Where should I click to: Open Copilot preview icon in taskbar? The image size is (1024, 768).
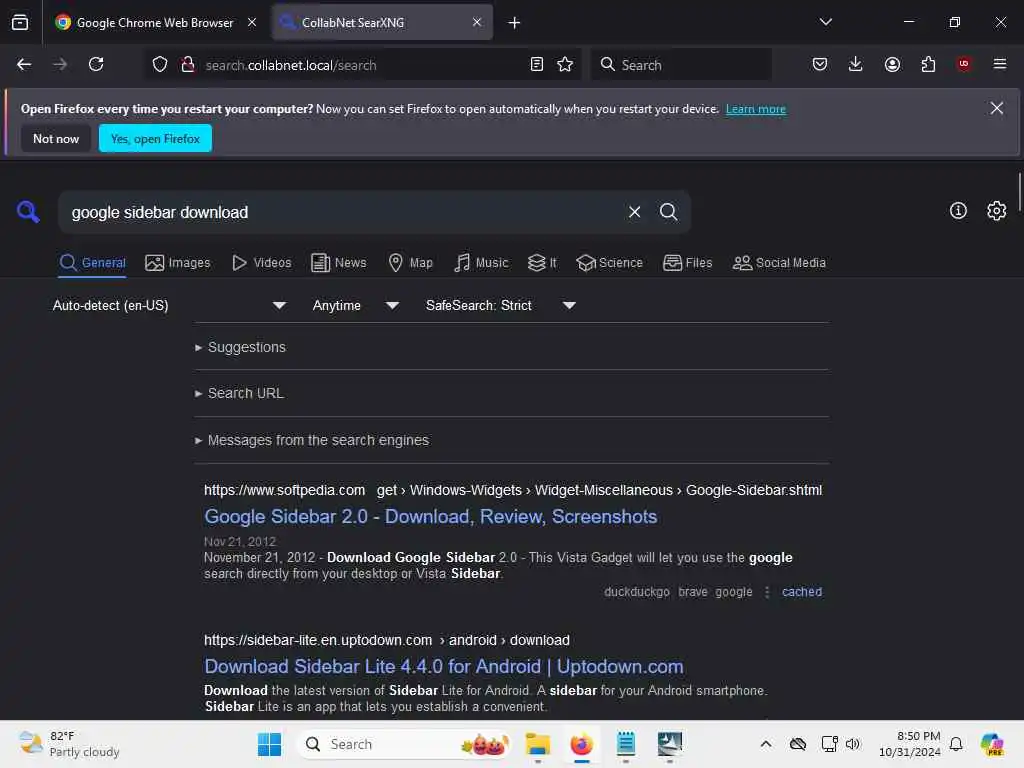tap(992, 744)
